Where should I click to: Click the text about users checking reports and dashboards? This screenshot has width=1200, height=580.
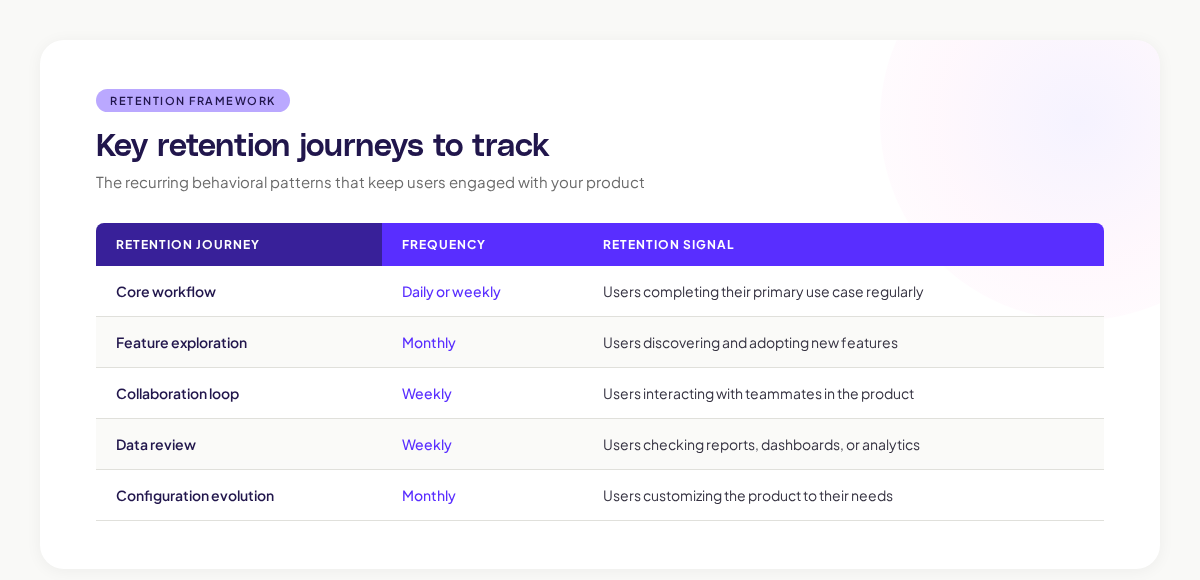(x=761, y=444)
